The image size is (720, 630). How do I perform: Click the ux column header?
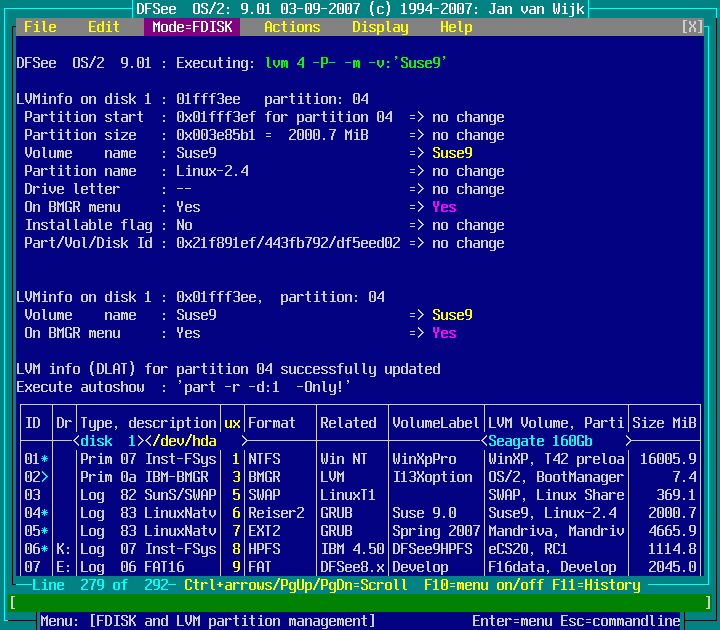233,423
